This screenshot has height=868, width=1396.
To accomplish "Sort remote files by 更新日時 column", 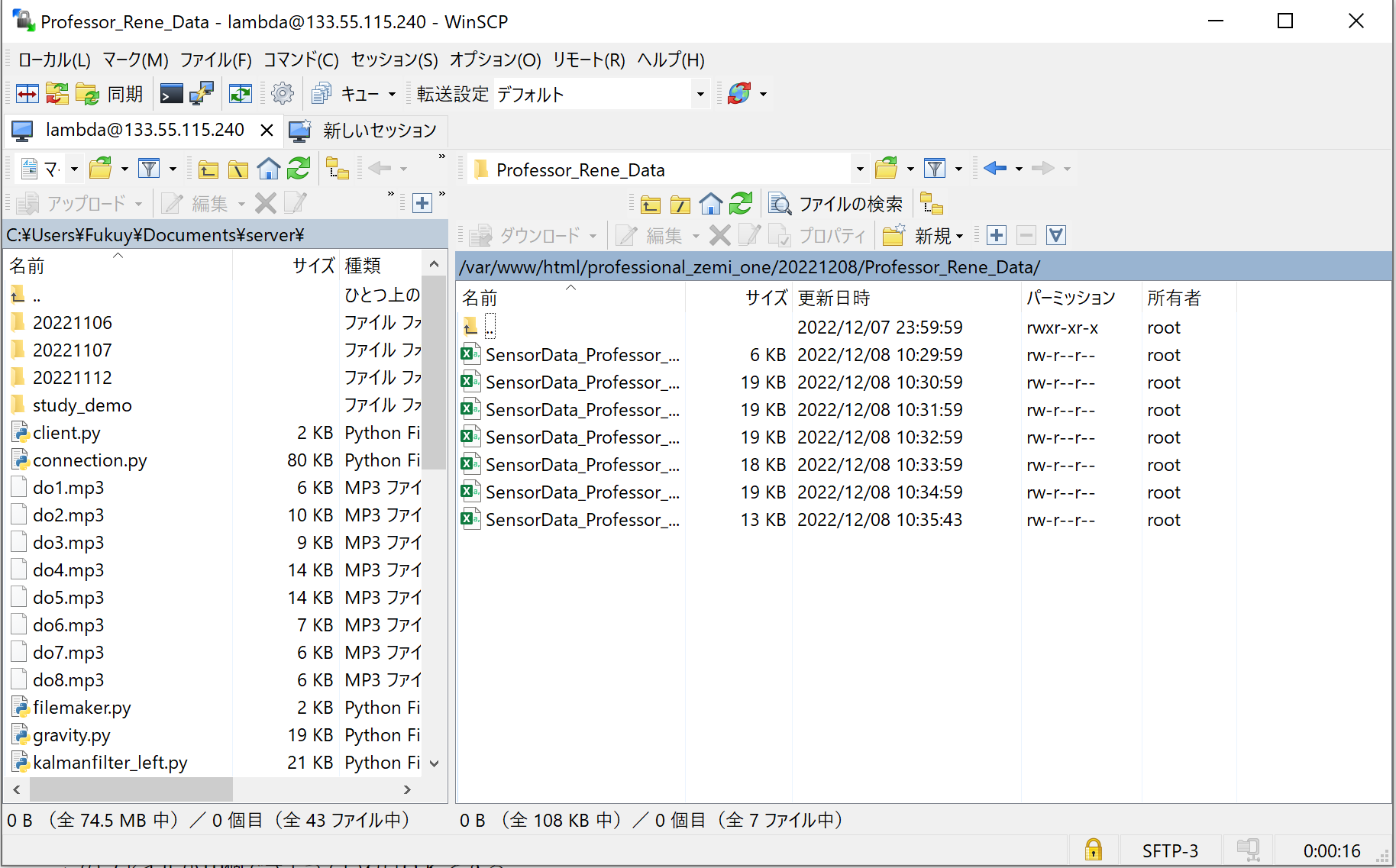I will pyautogui.click(x=833, y=298).
